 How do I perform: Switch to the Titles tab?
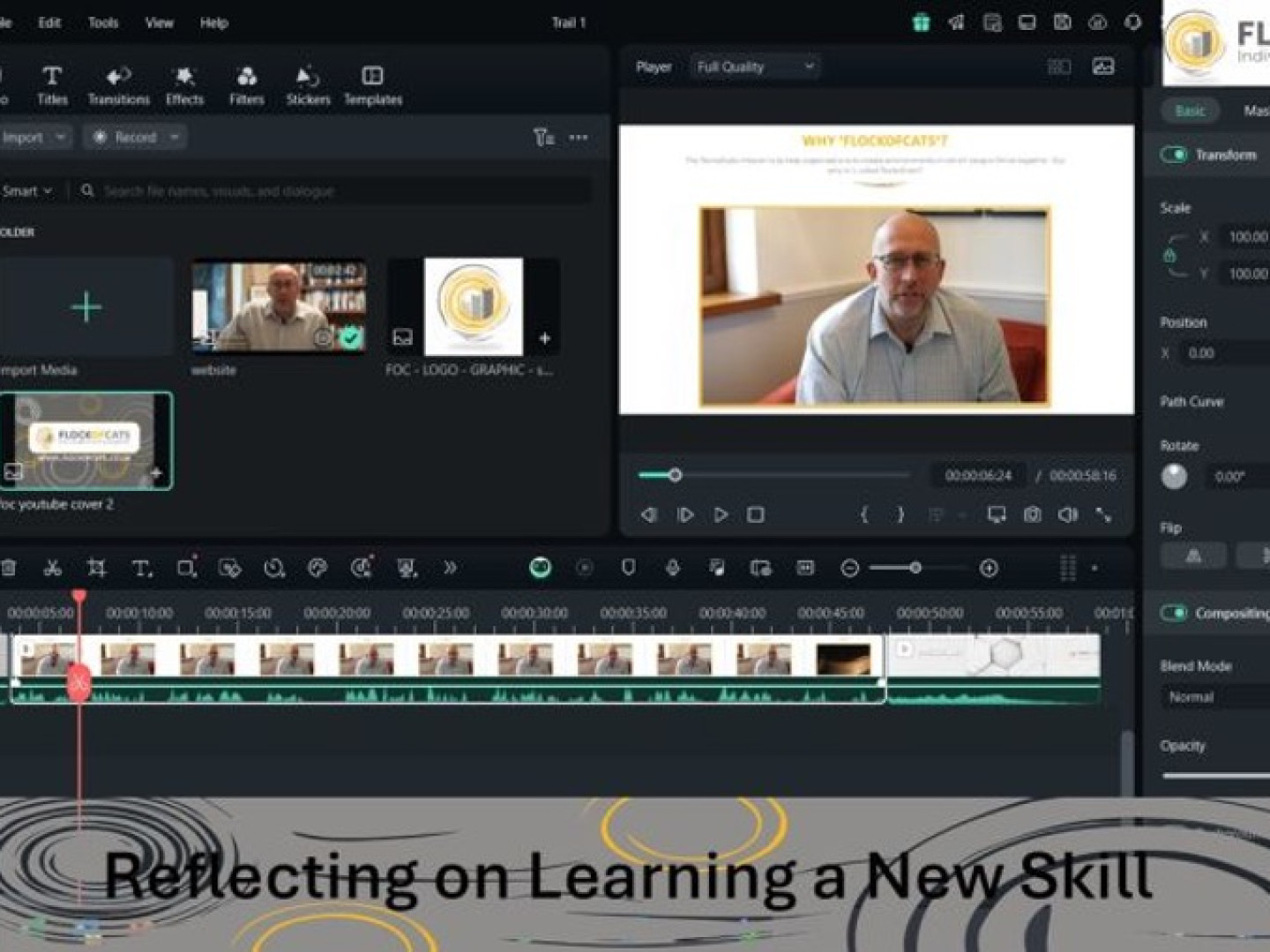point(52,86)
